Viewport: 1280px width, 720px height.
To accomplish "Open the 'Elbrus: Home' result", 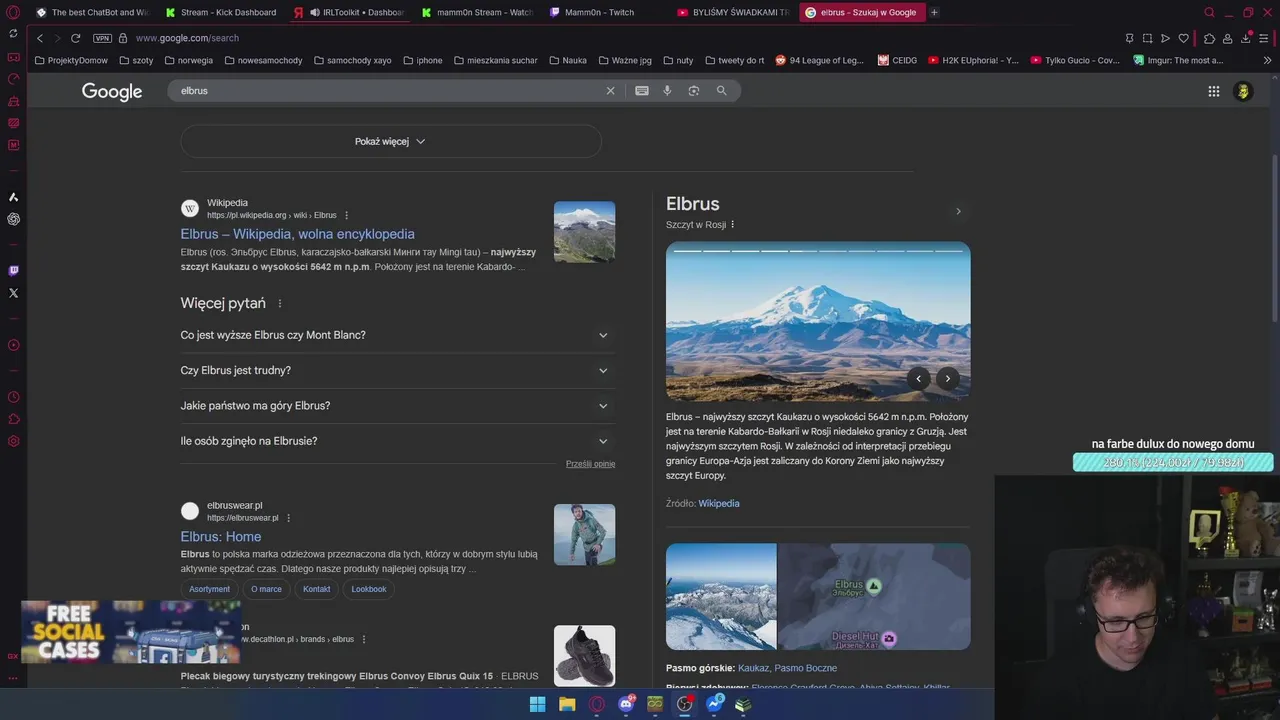I will (x=221, y=537).
